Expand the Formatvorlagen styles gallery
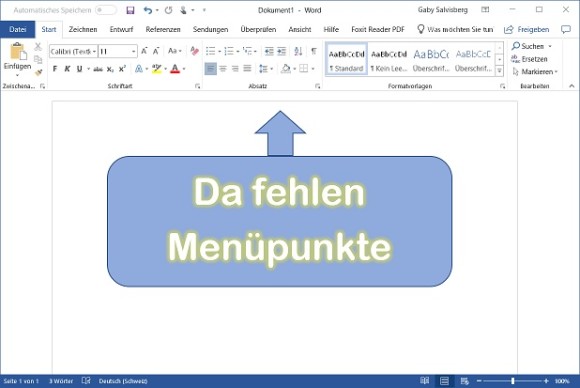580x388 pixels. tap(499, 70)
